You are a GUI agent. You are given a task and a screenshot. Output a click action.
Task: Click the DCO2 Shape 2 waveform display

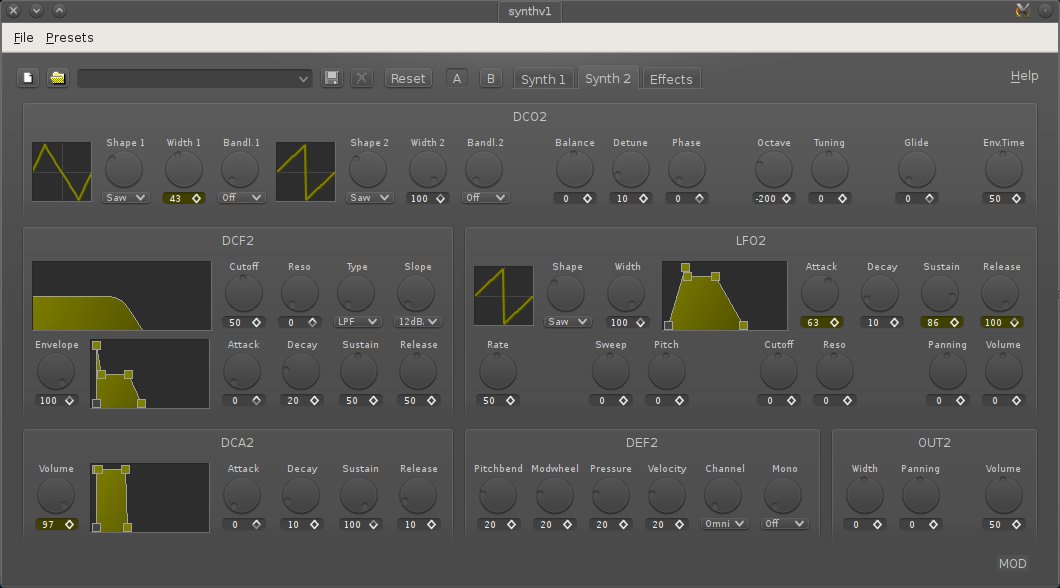(x=305, y=171)
